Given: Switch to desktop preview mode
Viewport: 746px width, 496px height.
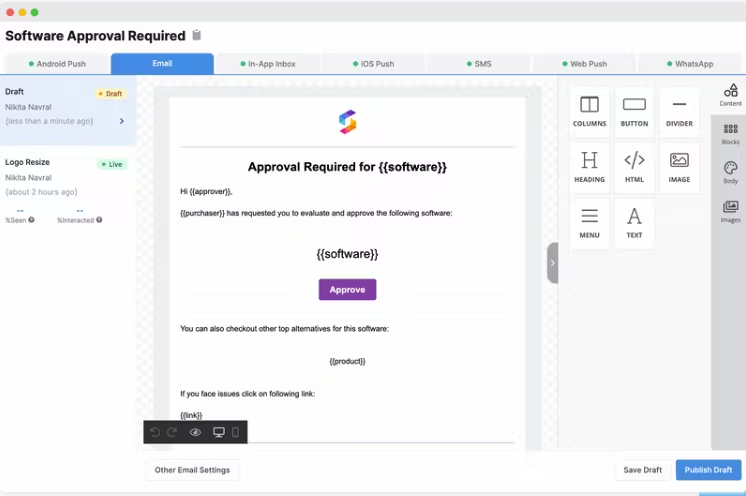Looking at the screenshot, I should [219, 432].
